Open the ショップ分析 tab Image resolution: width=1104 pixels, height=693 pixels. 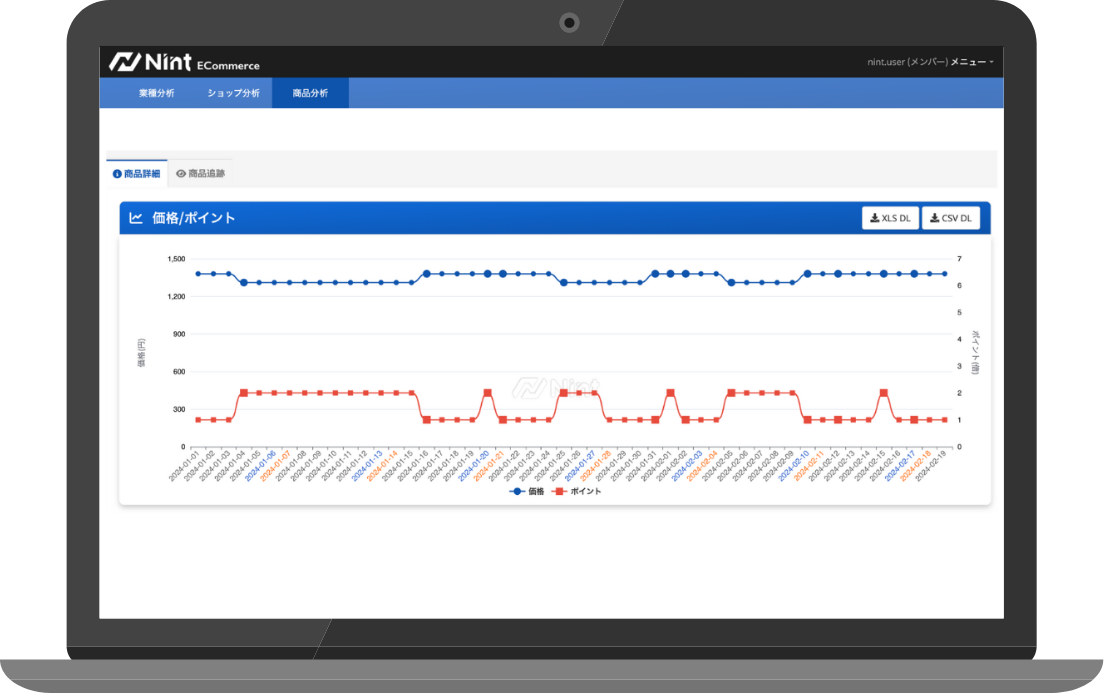(x=233, y=93)
